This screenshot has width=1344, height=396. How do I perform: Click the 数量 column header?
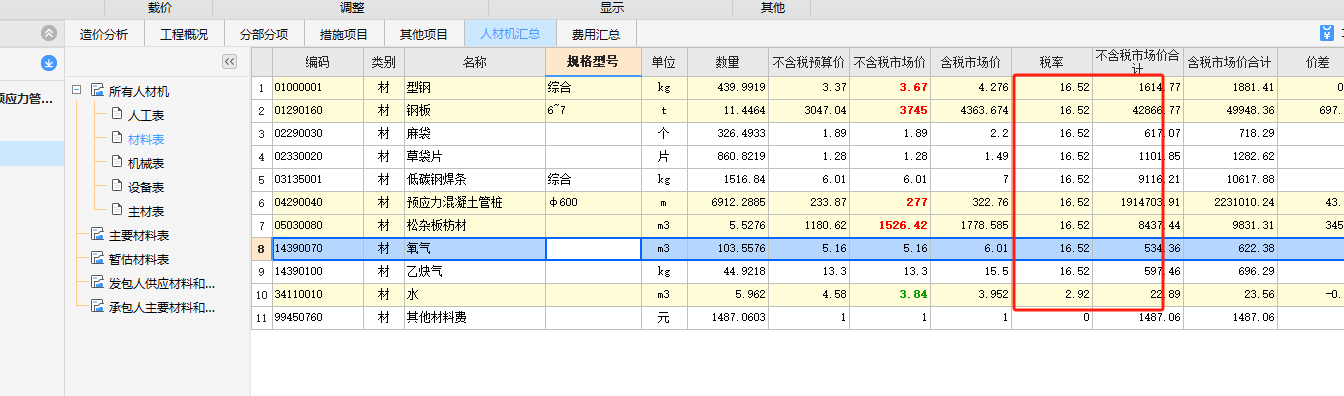pos(727,62)
